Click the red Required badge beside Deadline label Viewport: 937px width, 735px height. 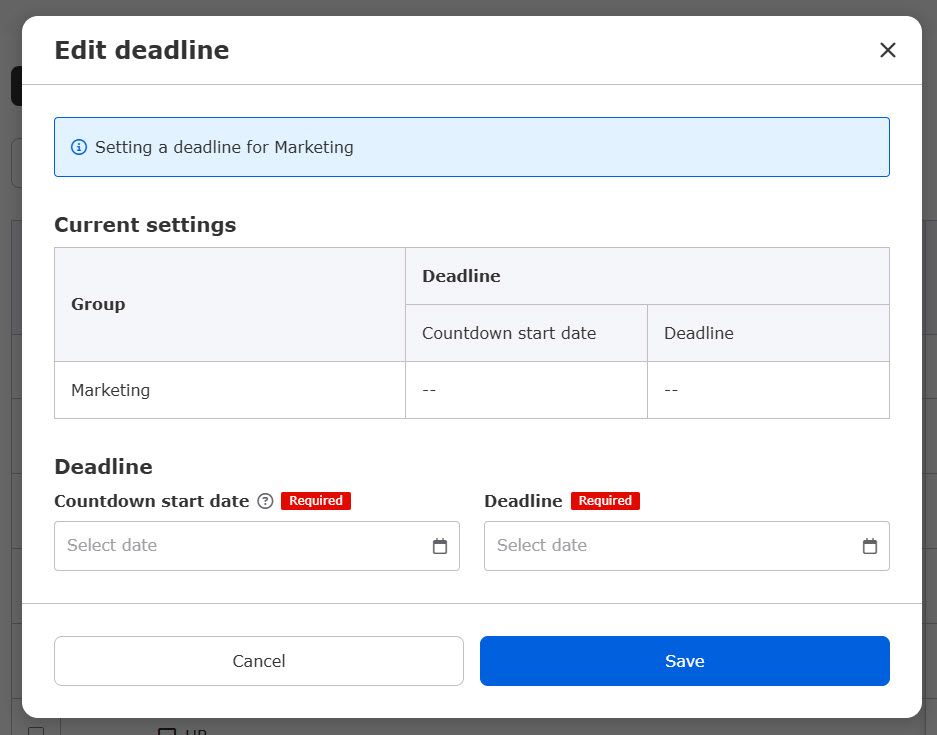(605, 501)
